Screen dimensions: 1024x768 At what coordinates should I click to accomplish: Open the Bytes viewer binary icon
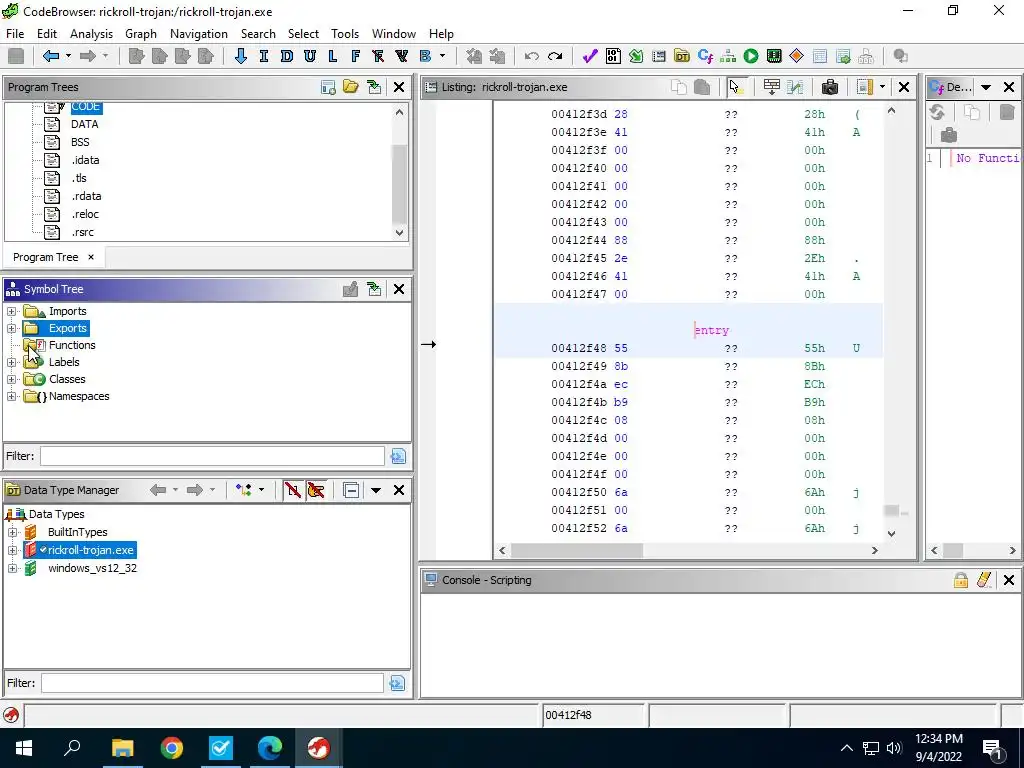click(x=613, y=56)
